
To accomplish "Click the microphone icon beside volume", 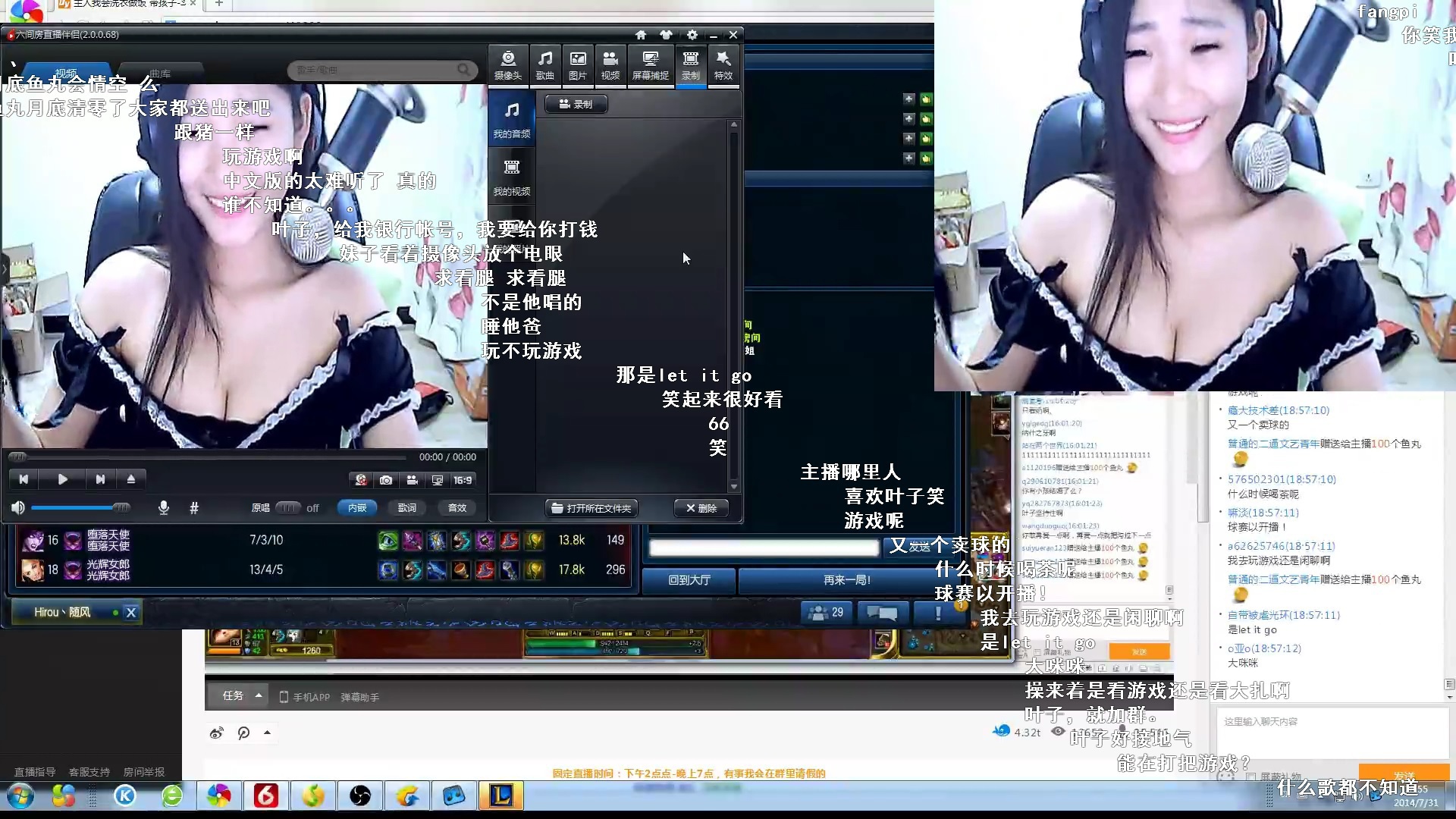I will coord(163,508).
